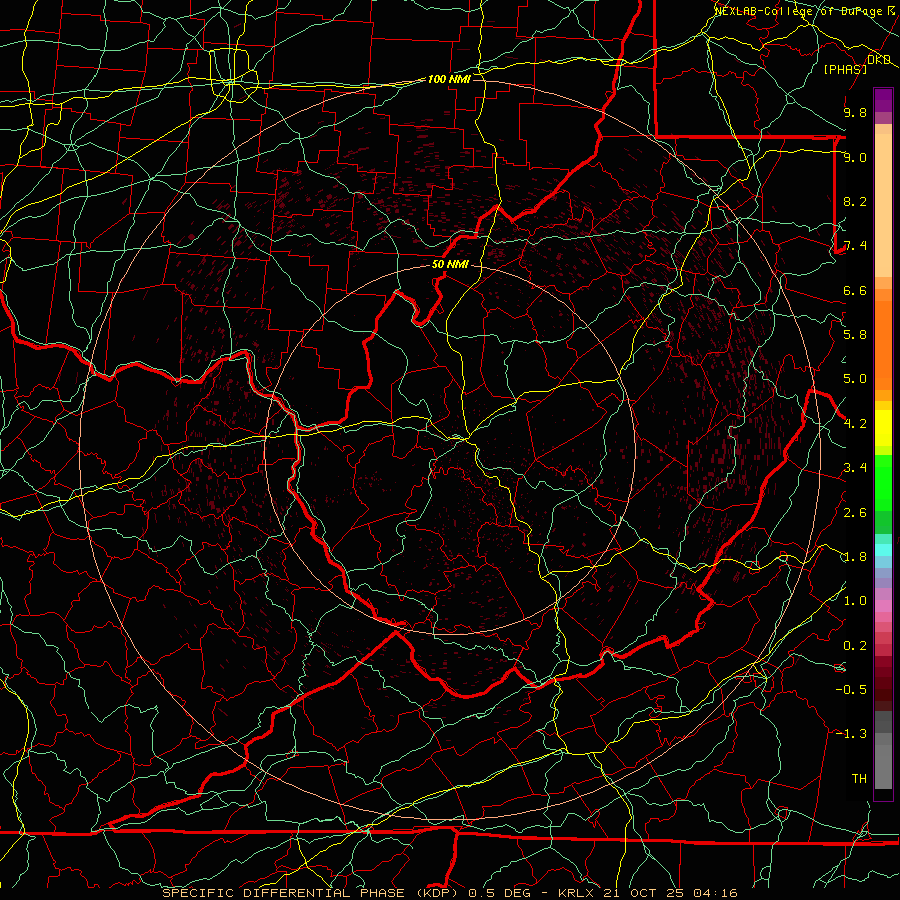This screenshot has height=900, width=900.
Task: Click the [PHAS] legend unit label
Action: click(845, 70)
